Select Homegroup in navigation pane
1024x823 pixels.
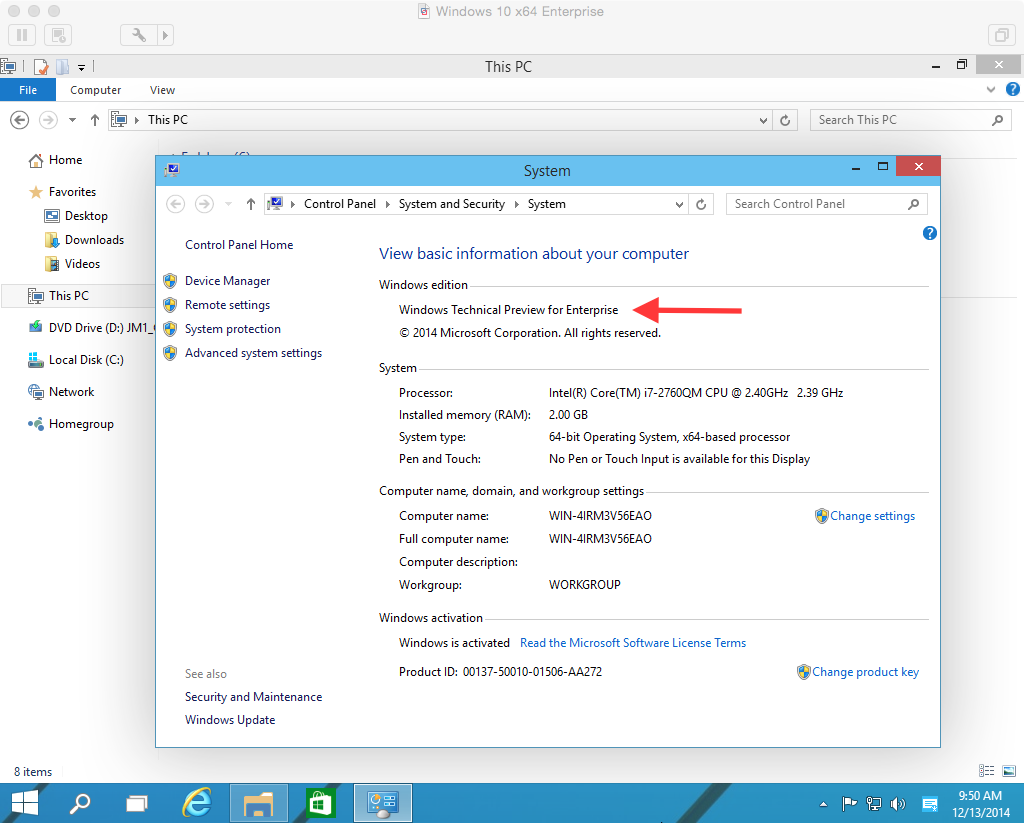click(x=71, y=424)
